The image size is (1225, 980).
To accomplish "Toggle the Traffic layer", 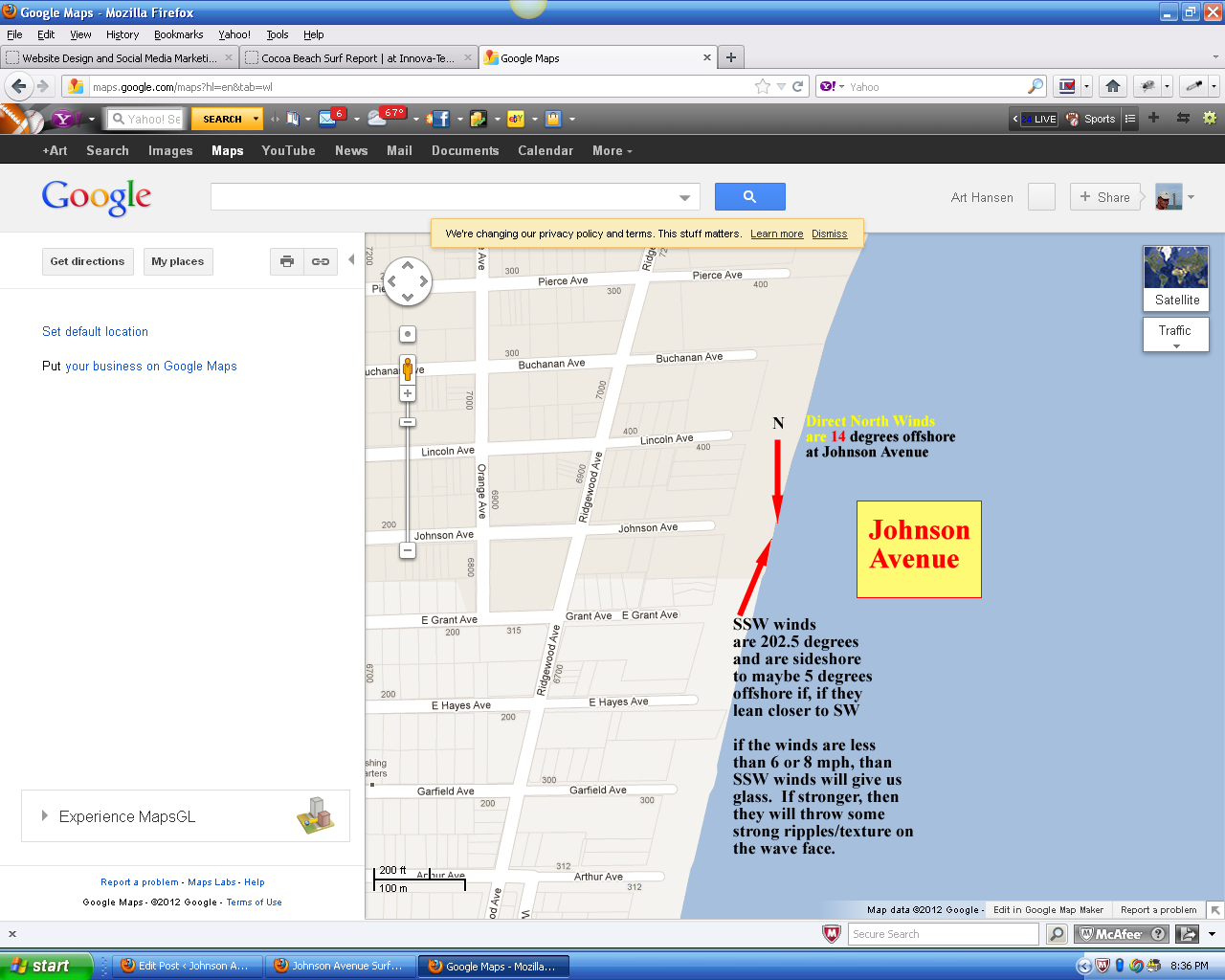I will [1175, 334].
